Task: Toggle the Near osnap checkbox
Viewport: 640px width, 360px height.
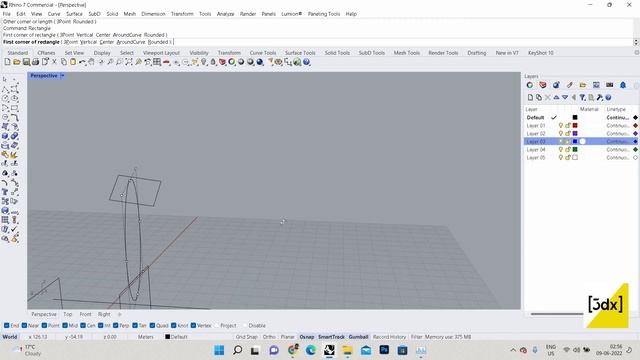Action: coord(24,326)
